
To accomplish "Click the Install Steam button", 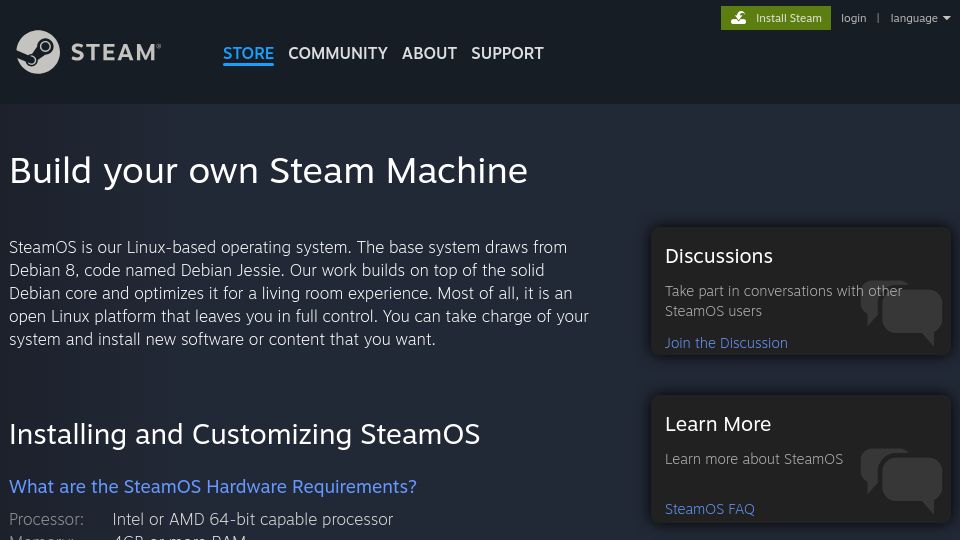I will click(x=776, y=18).
